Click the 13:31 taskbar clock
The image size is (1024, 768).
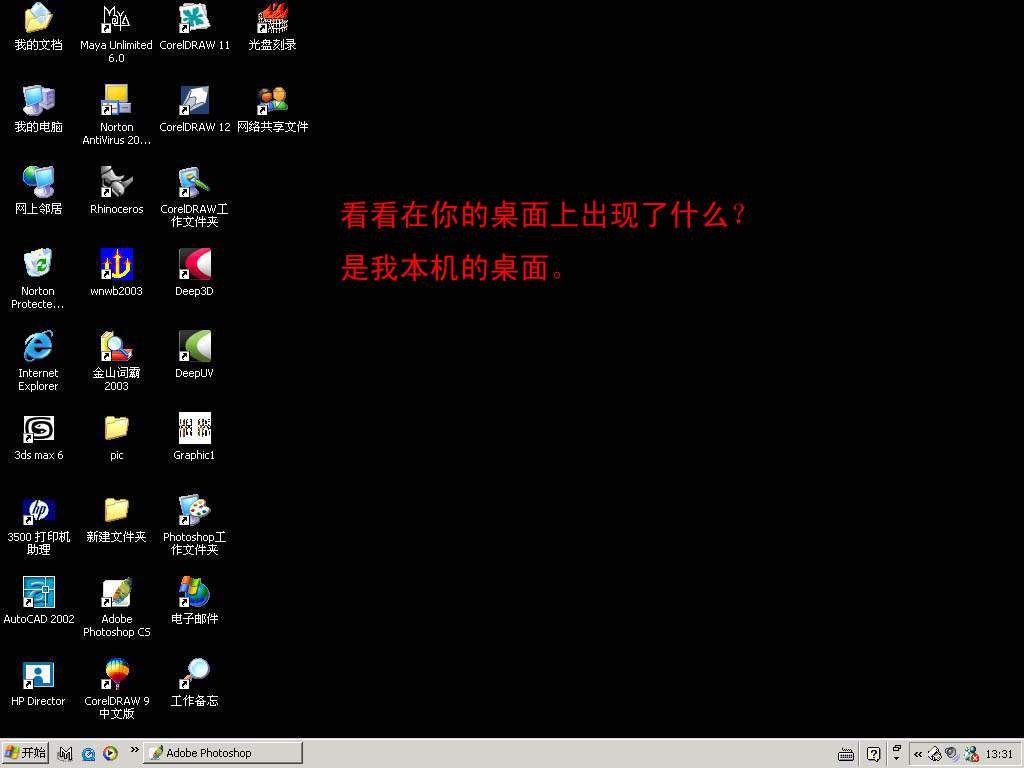999,754
